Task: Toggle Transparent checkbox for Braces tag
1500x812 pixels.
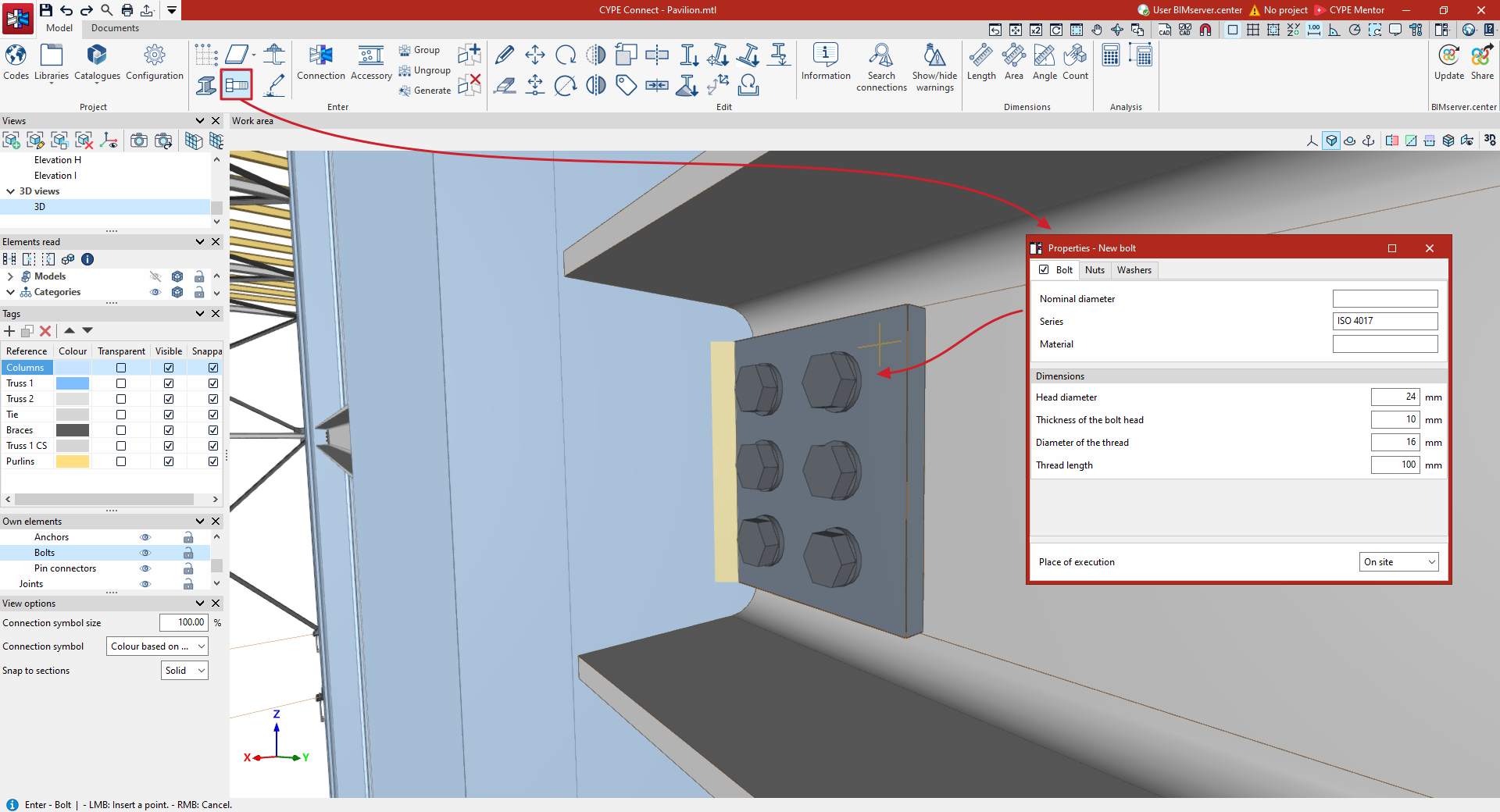Action: 121,430
